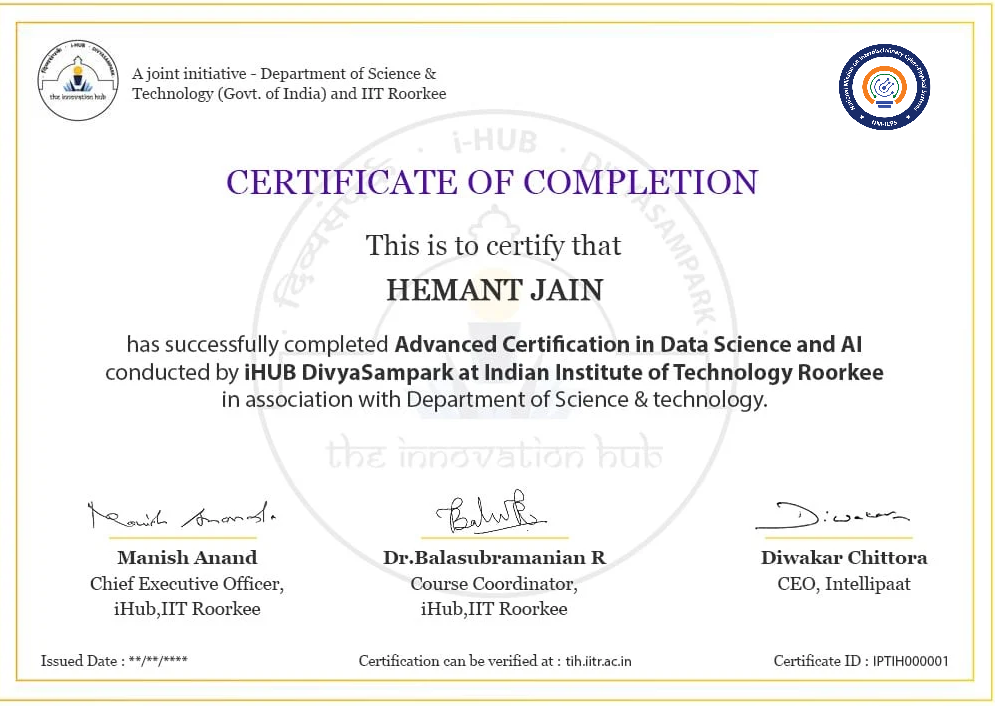995x706 pixels.
Task: Click the Dr. Balasubramanian R signature
Action: tap(491, 513)
